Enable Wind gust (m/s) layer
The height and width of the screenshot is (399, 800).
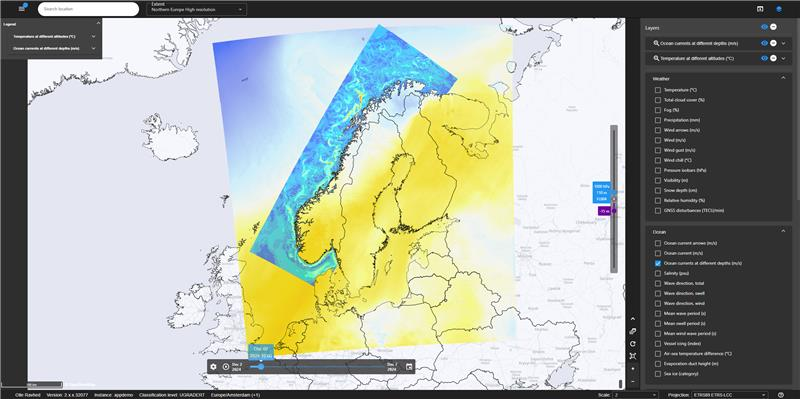[x=658, y=150]
